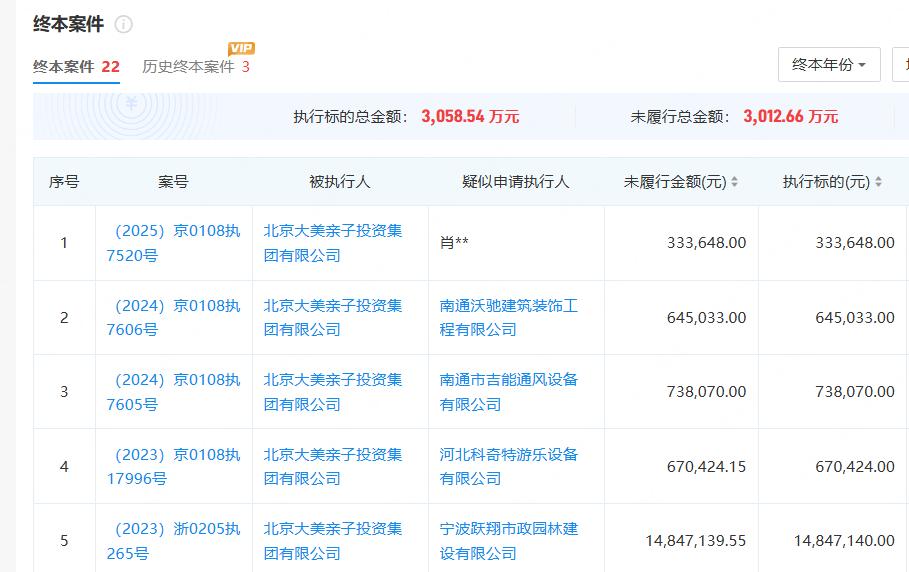Switch to 历史终本案件 tab

pos(196,67)
